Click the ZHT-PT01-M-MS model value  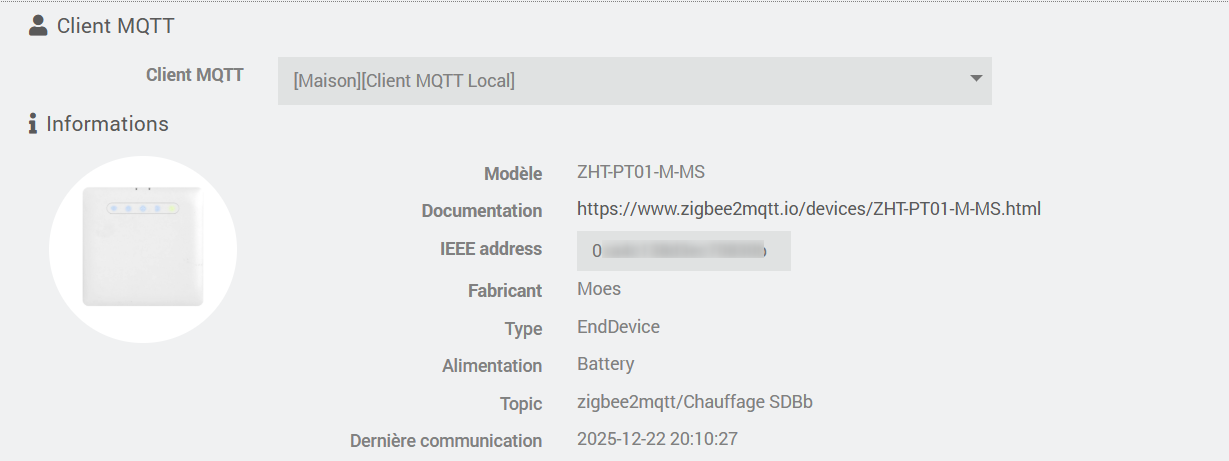click(641, 172)
